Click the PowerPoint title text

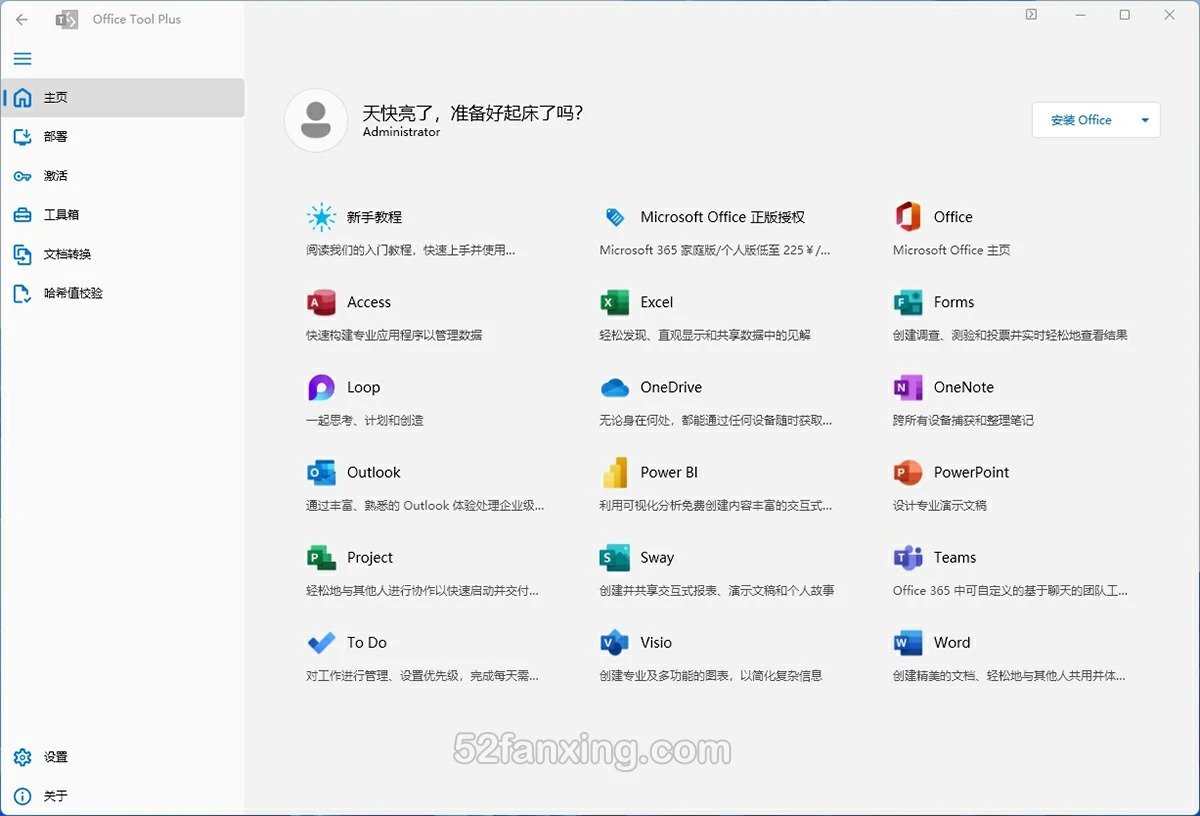(x=971, y=472)
